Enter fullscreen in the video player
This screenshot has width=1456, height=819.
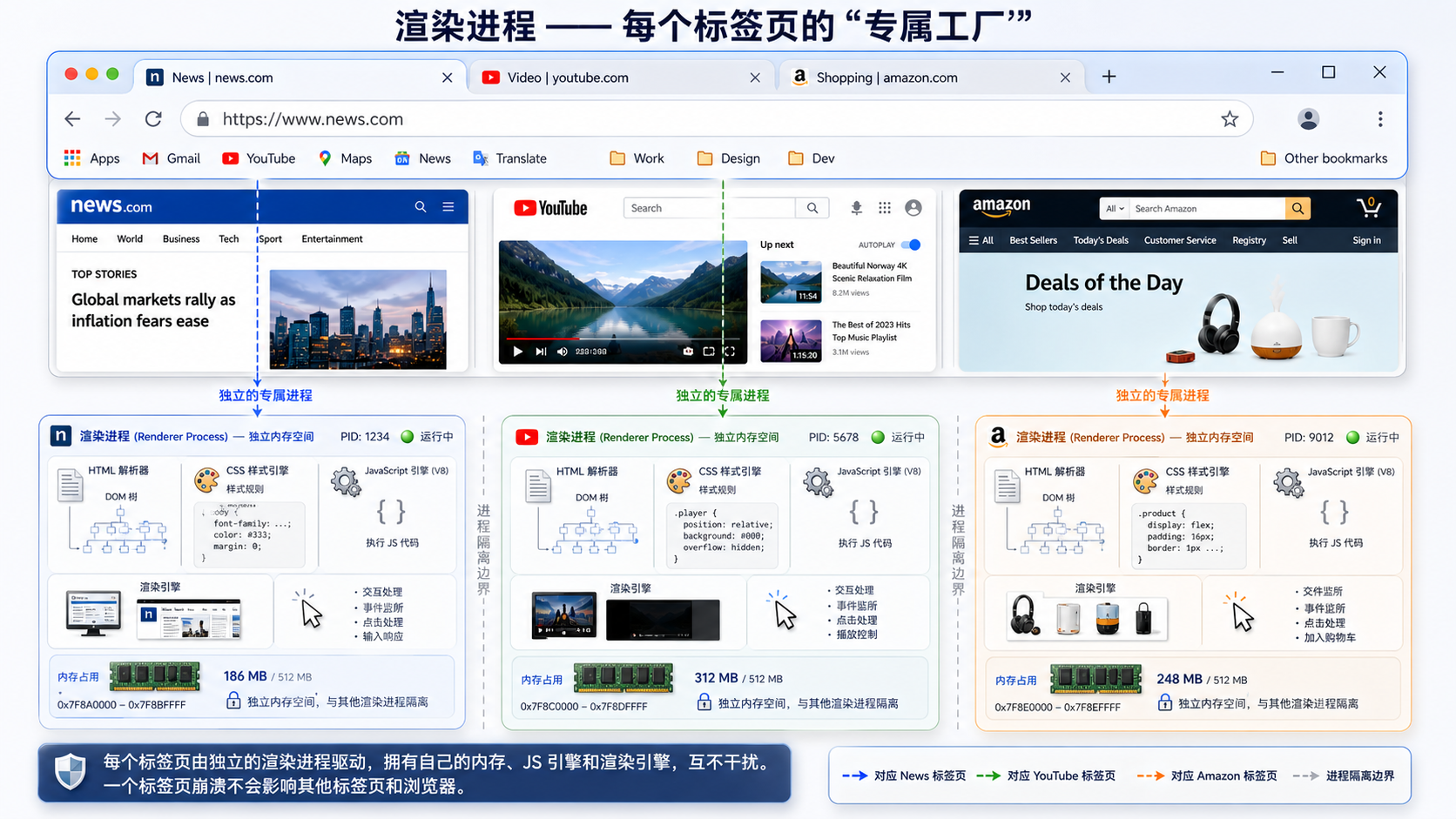pos(730,352)
